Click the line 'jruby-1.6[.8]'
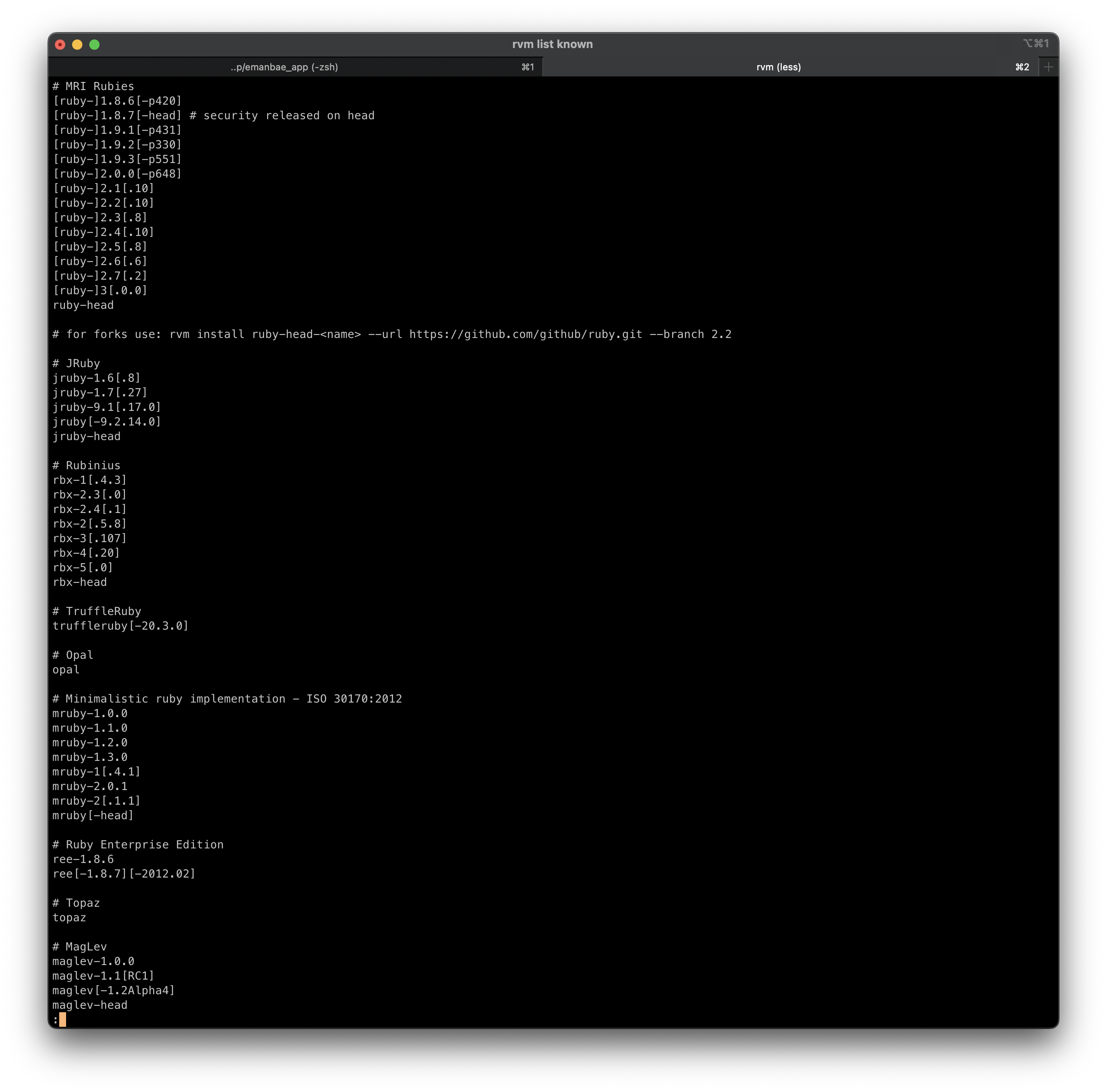Image resolution: width=1107 pixels, height=1092 pixels. pos(97,378)
